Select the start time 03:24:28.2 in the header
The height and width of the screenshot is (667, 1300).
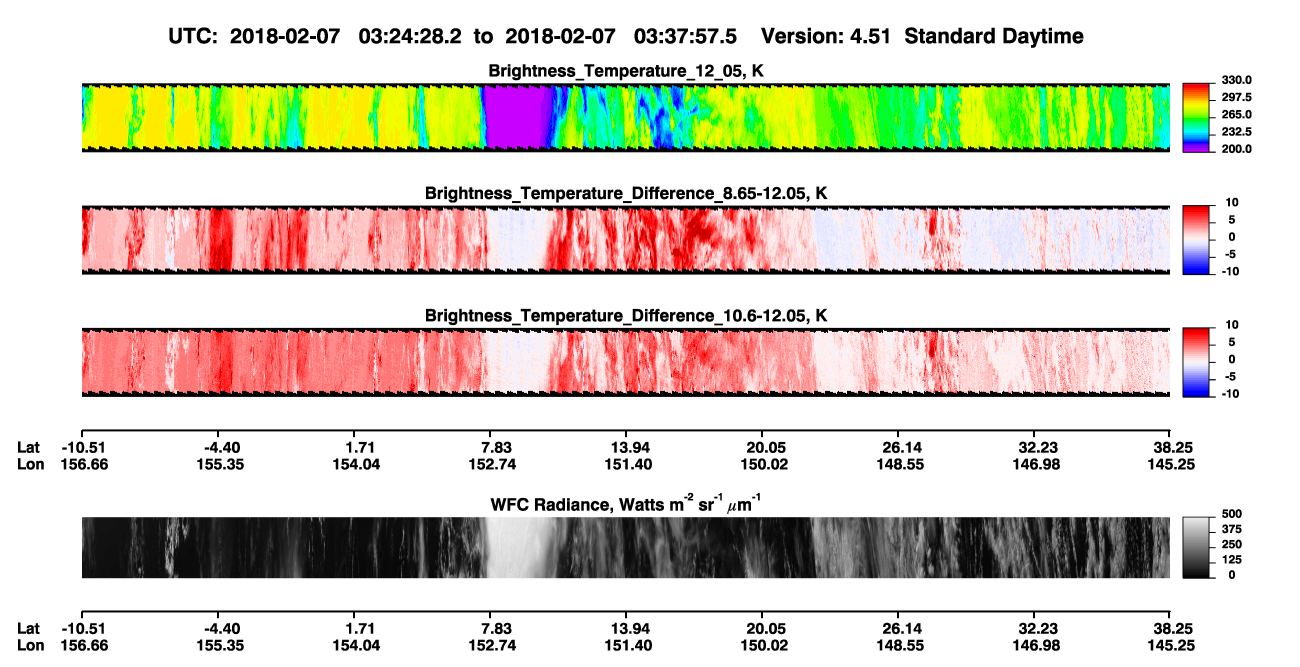pos(413,36)
